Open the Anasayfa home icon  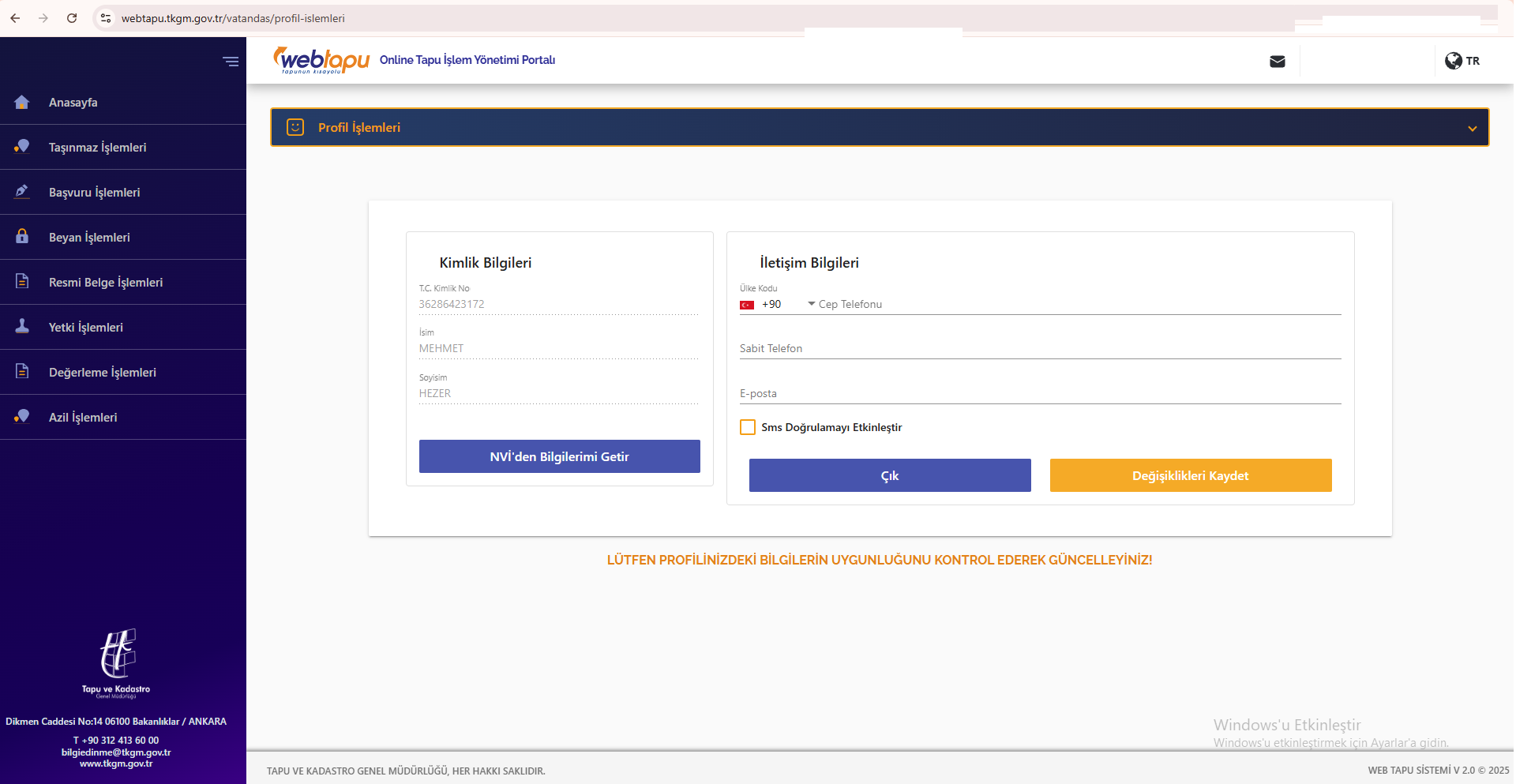(x=21, y=102)
